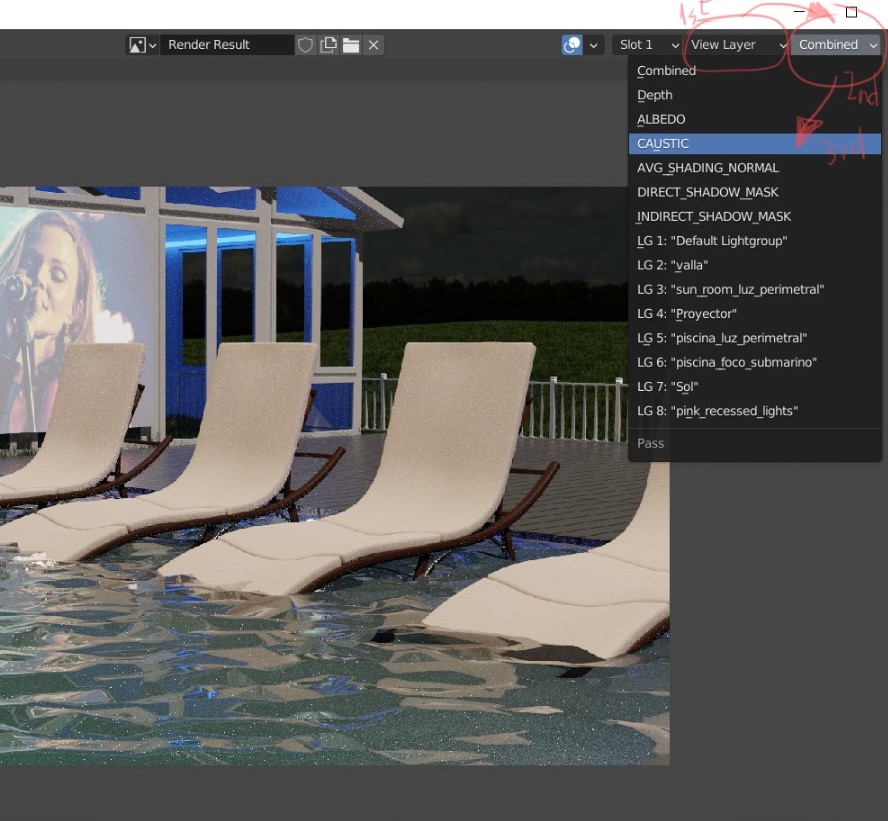Viewport: 888px width, 821px height.
Task: Click the display channels sphere icon
Action: pyautogui.click(x=572, y=45)
